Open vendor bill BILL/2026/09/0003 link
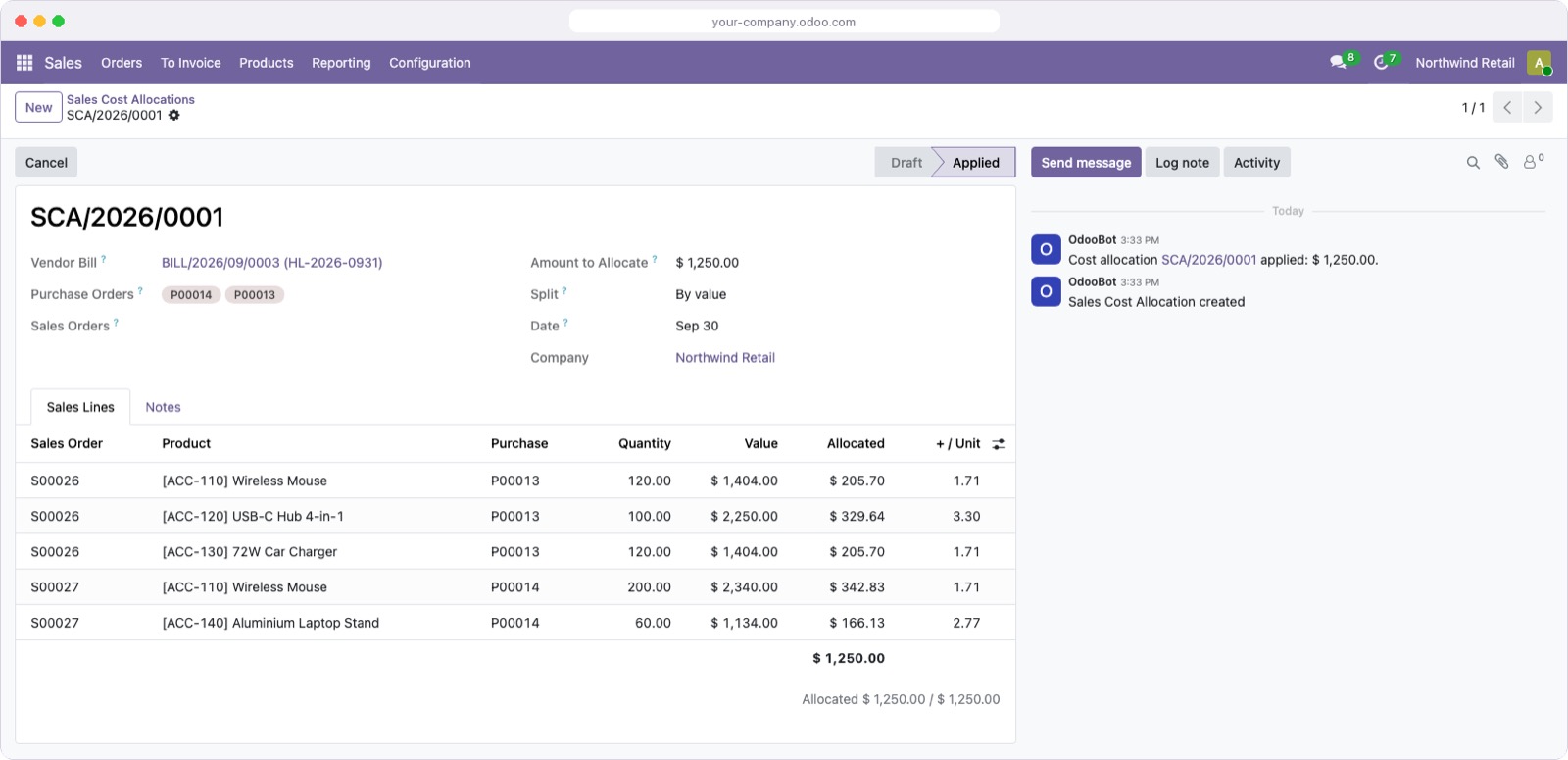Viewport: 1568px width, 760px height. tap(271, 263)
